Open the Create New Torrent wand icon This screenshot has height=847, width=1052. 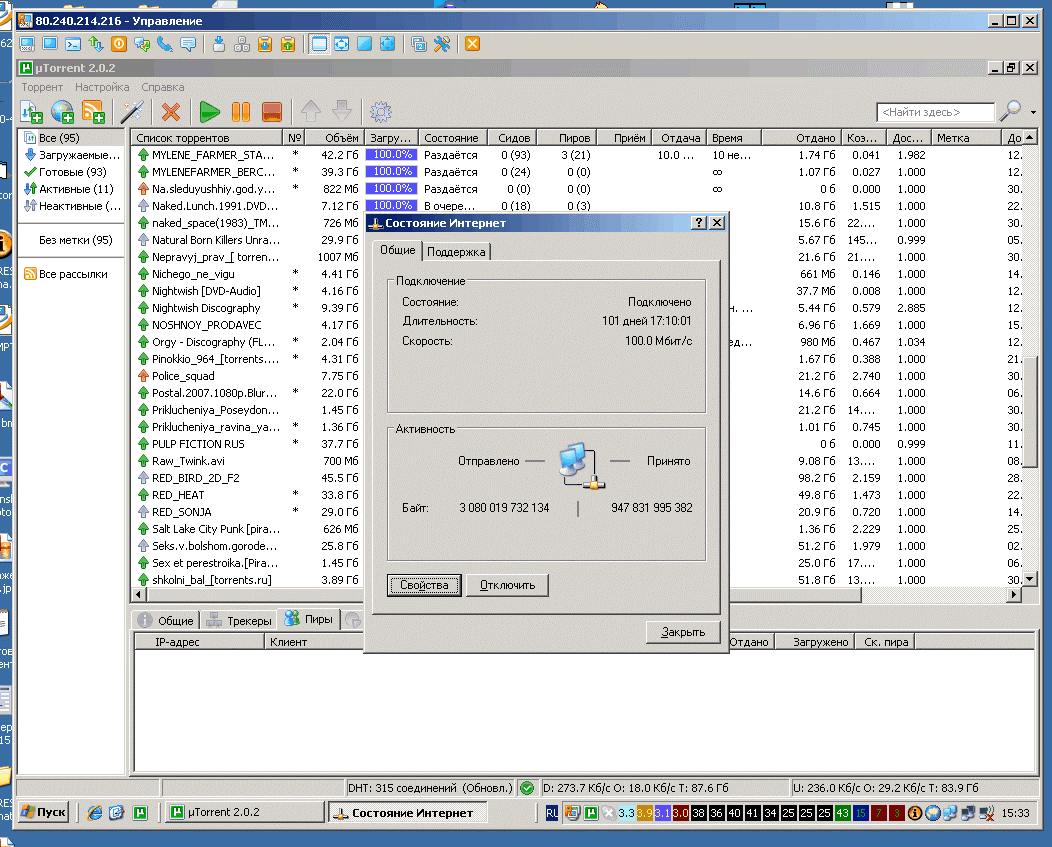click(x=133, y=112)
